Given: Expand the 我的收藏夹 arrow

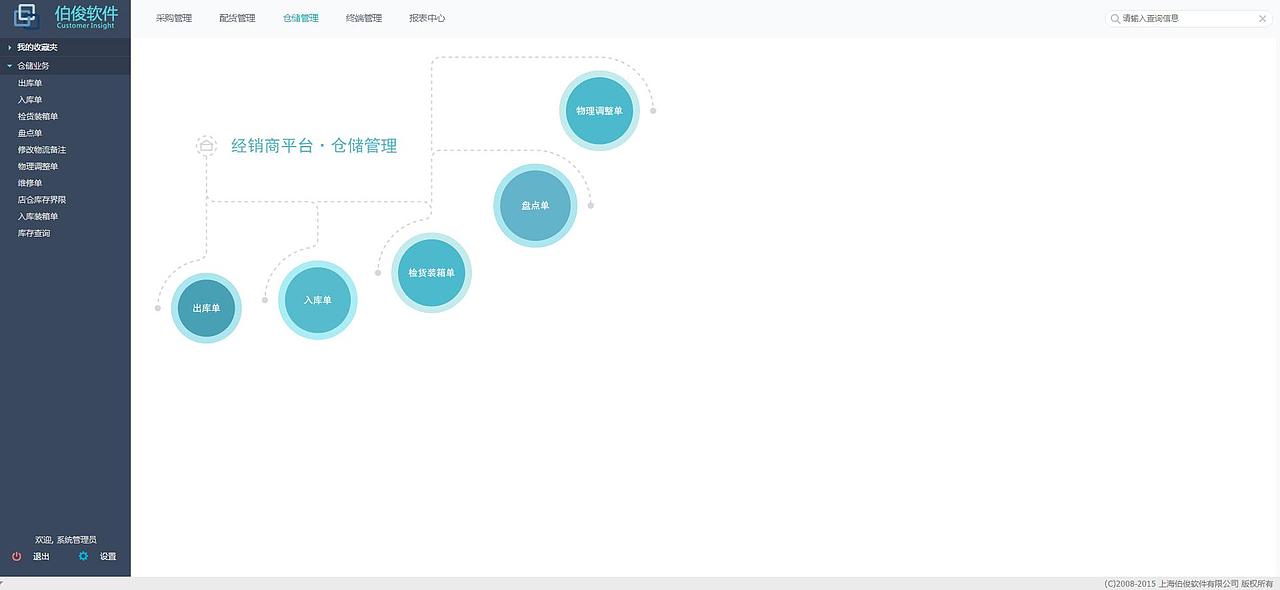Looking at the screenshot, I should 9,47.
